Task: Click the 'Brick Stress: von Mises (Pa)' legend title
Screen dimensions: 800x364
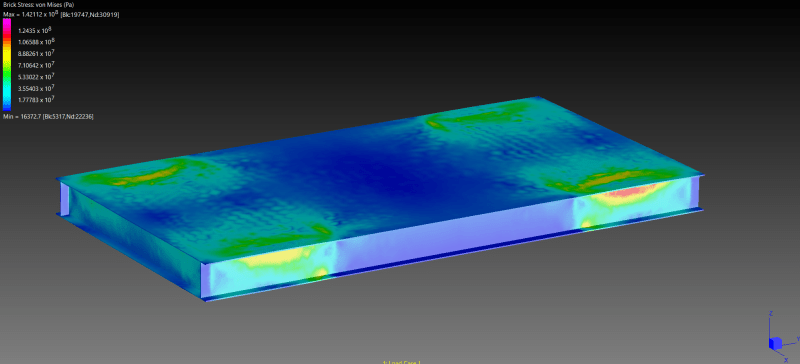Action: coord(38,5)
